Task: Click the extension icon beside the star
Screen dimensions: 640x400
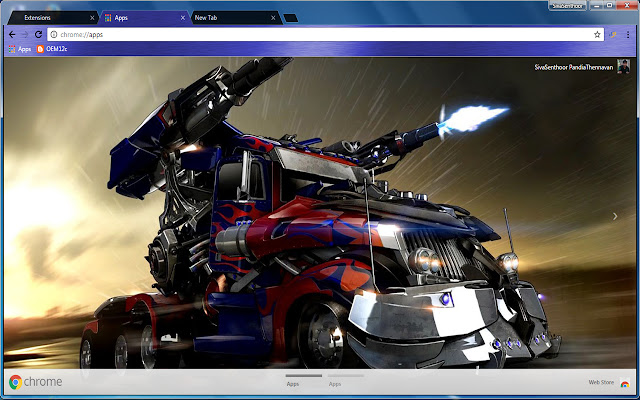Action: pos(613,35)
